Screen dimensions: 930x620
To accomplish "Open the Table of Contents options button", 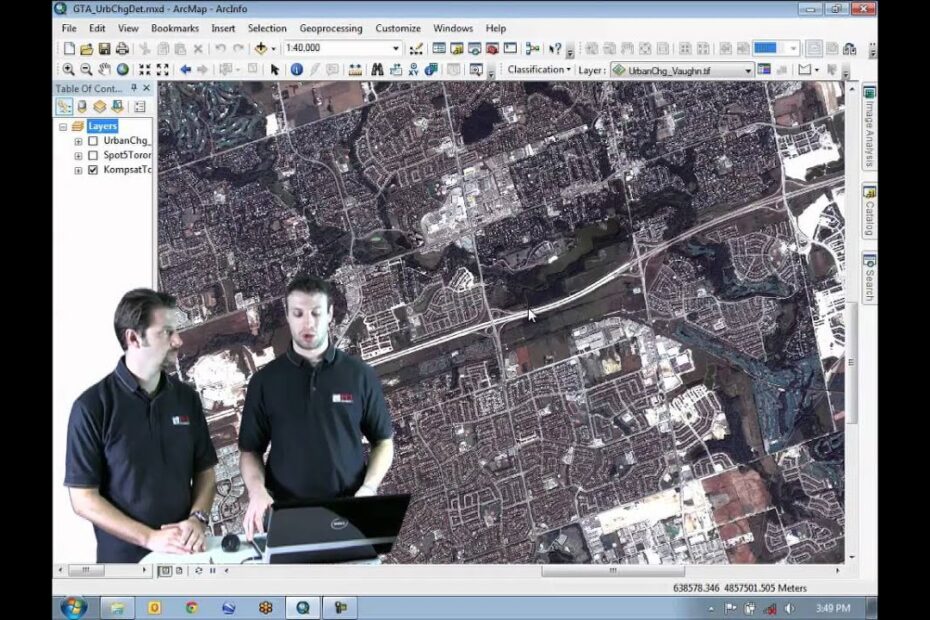I will point(140,107).
